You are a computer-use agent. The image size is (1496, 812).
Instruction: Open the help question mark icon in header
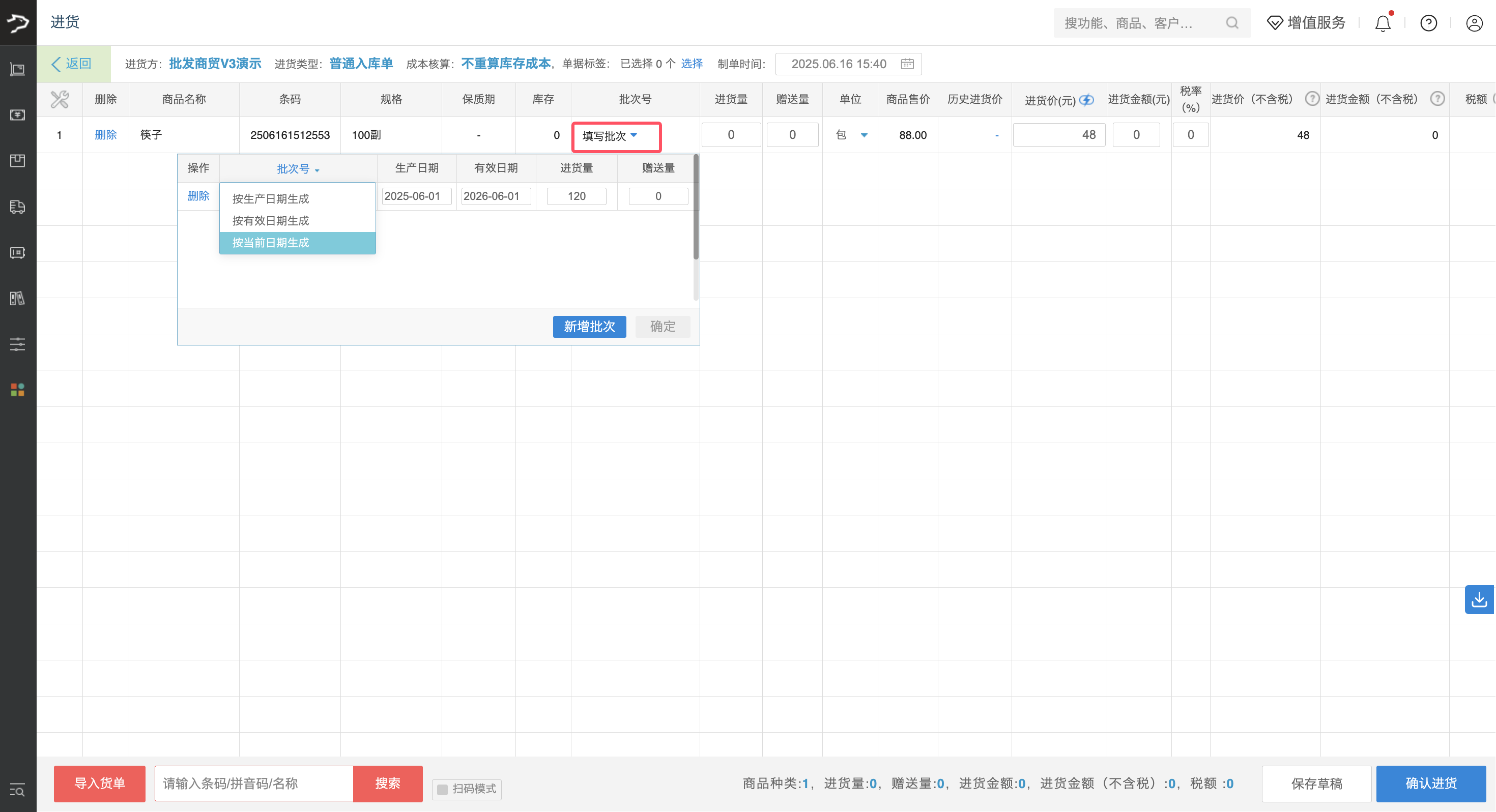pyautogui.click(x=1429, y=23)
